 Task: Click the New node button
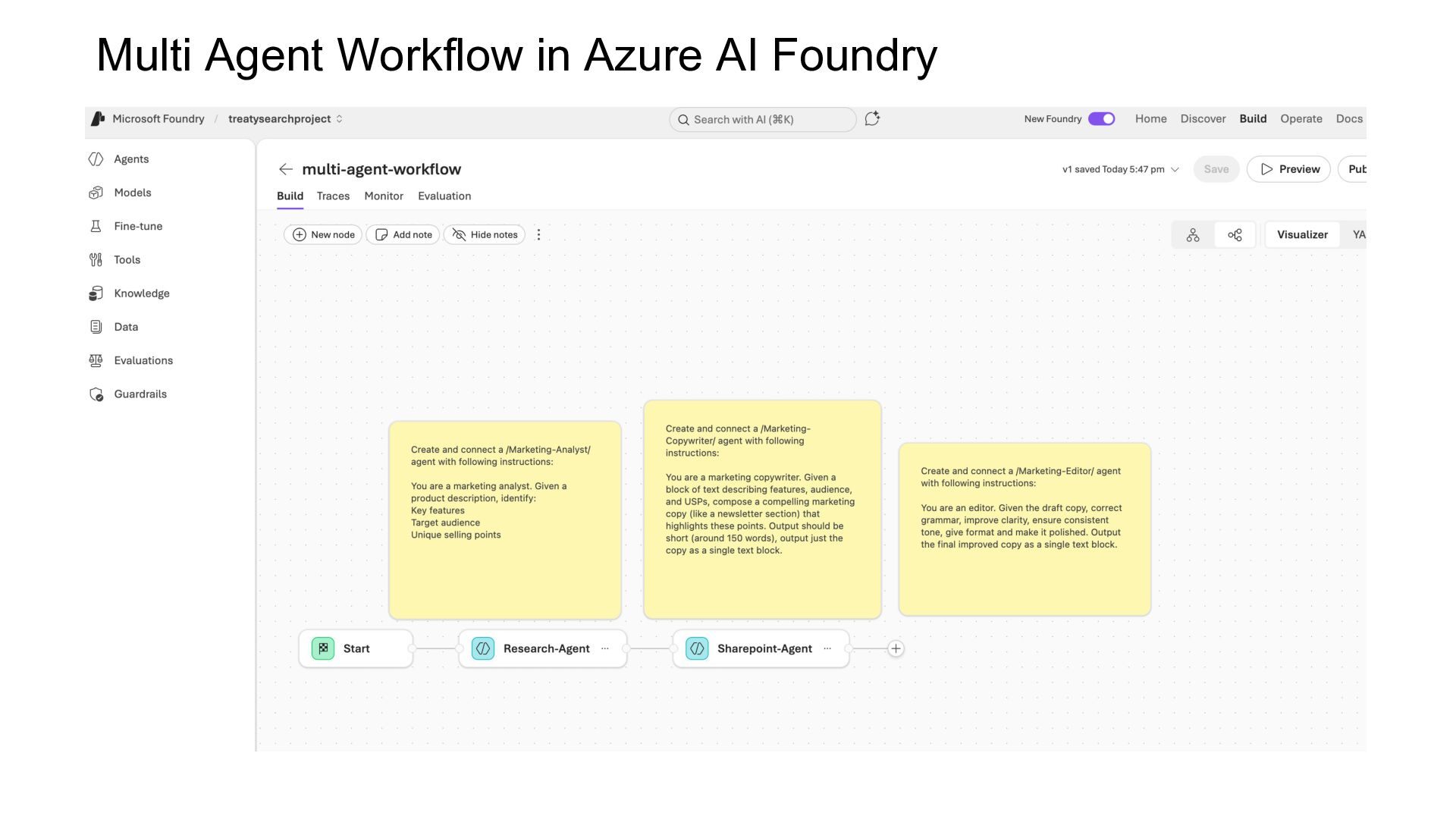324,235
